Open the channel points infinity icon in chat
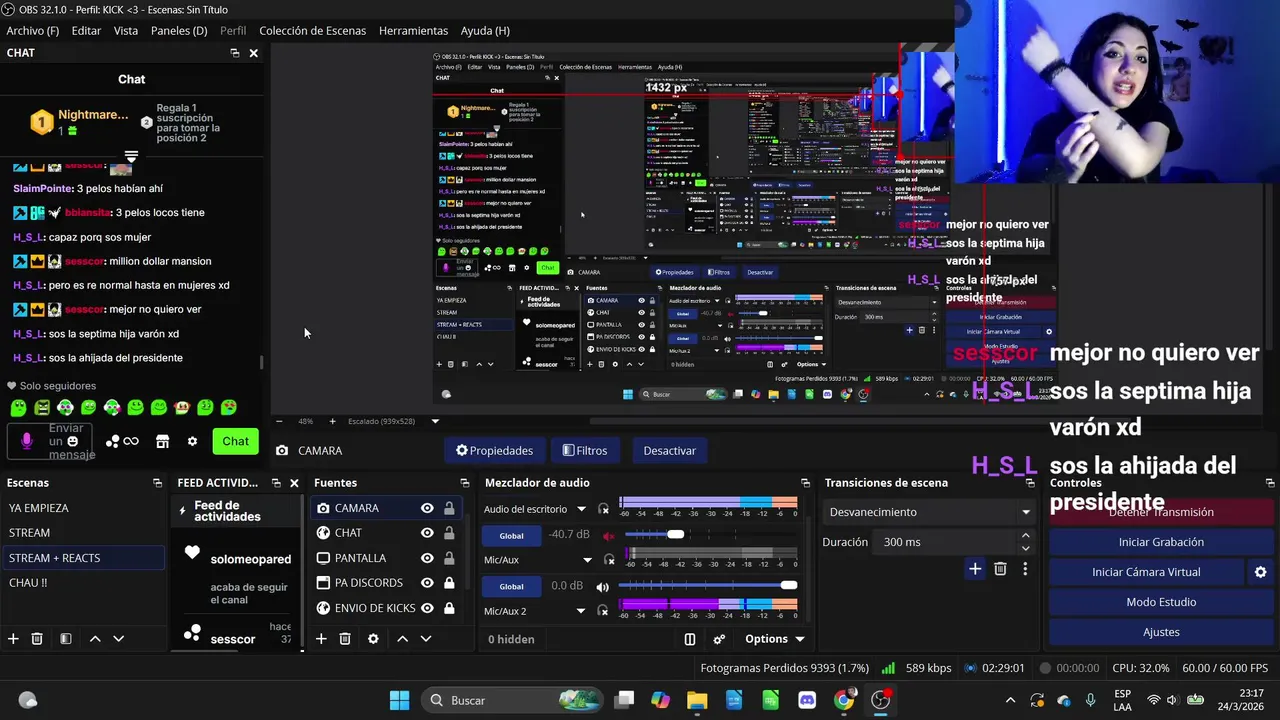 point(131,441)
